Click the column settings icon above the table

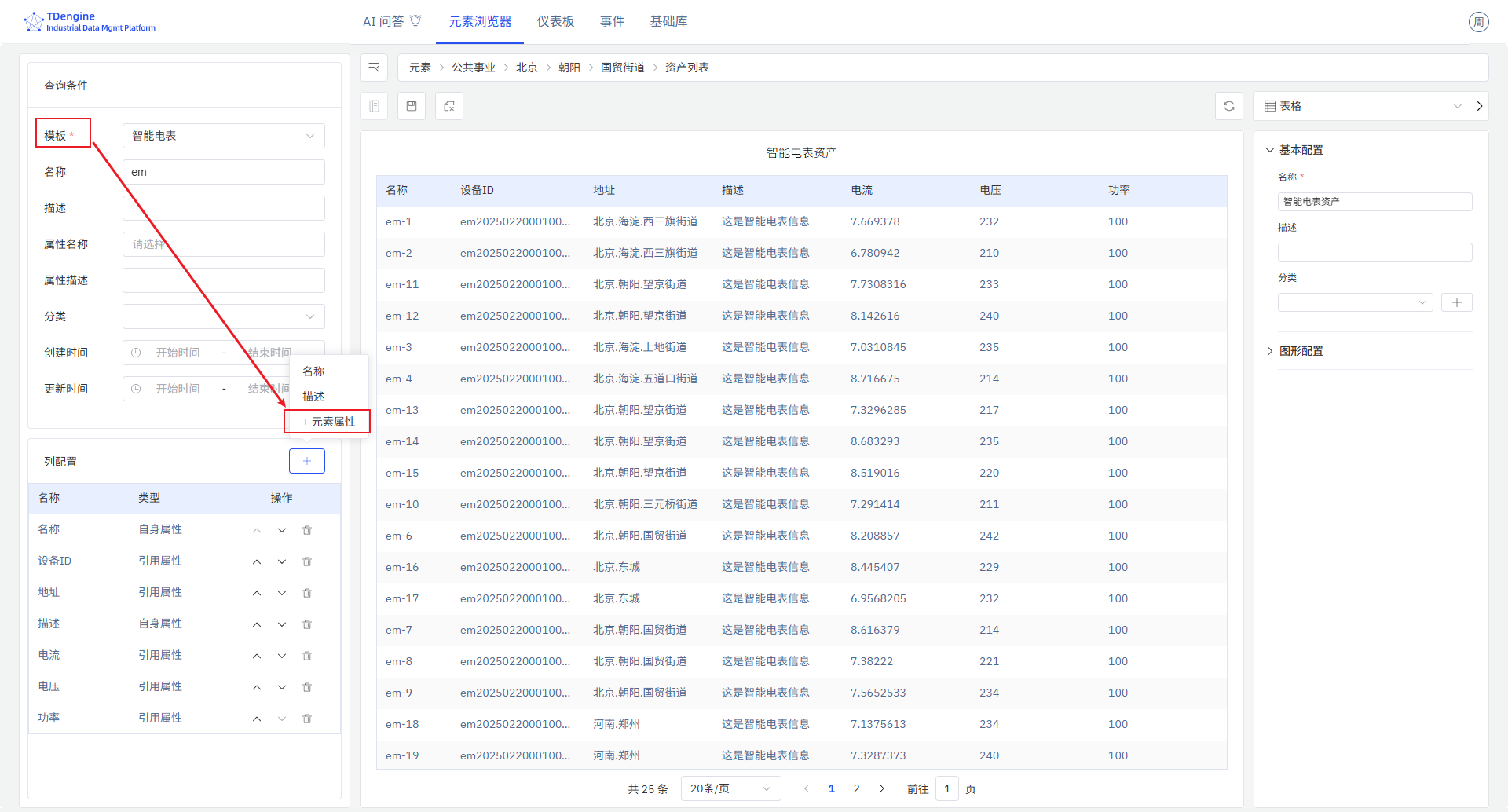coord(375,105)
